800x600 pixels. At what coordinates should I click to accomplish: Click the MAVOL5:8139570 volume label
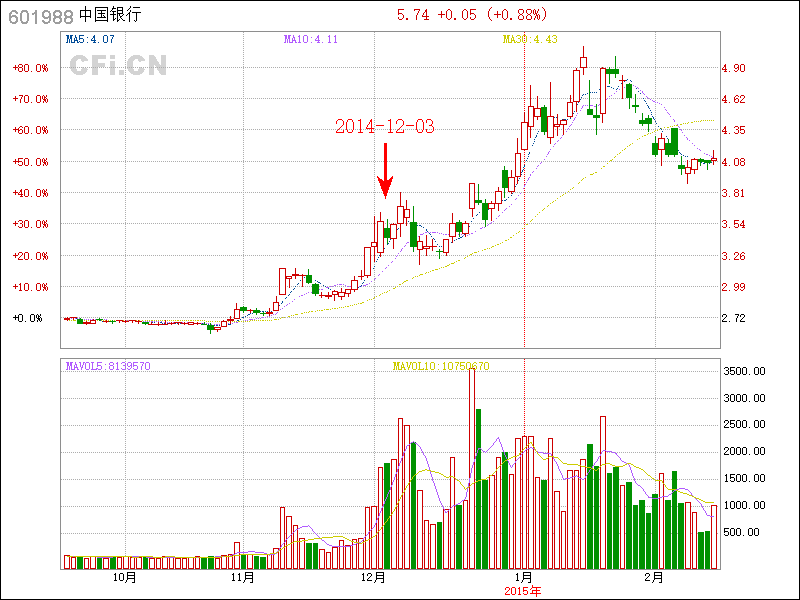click(108, 366)
